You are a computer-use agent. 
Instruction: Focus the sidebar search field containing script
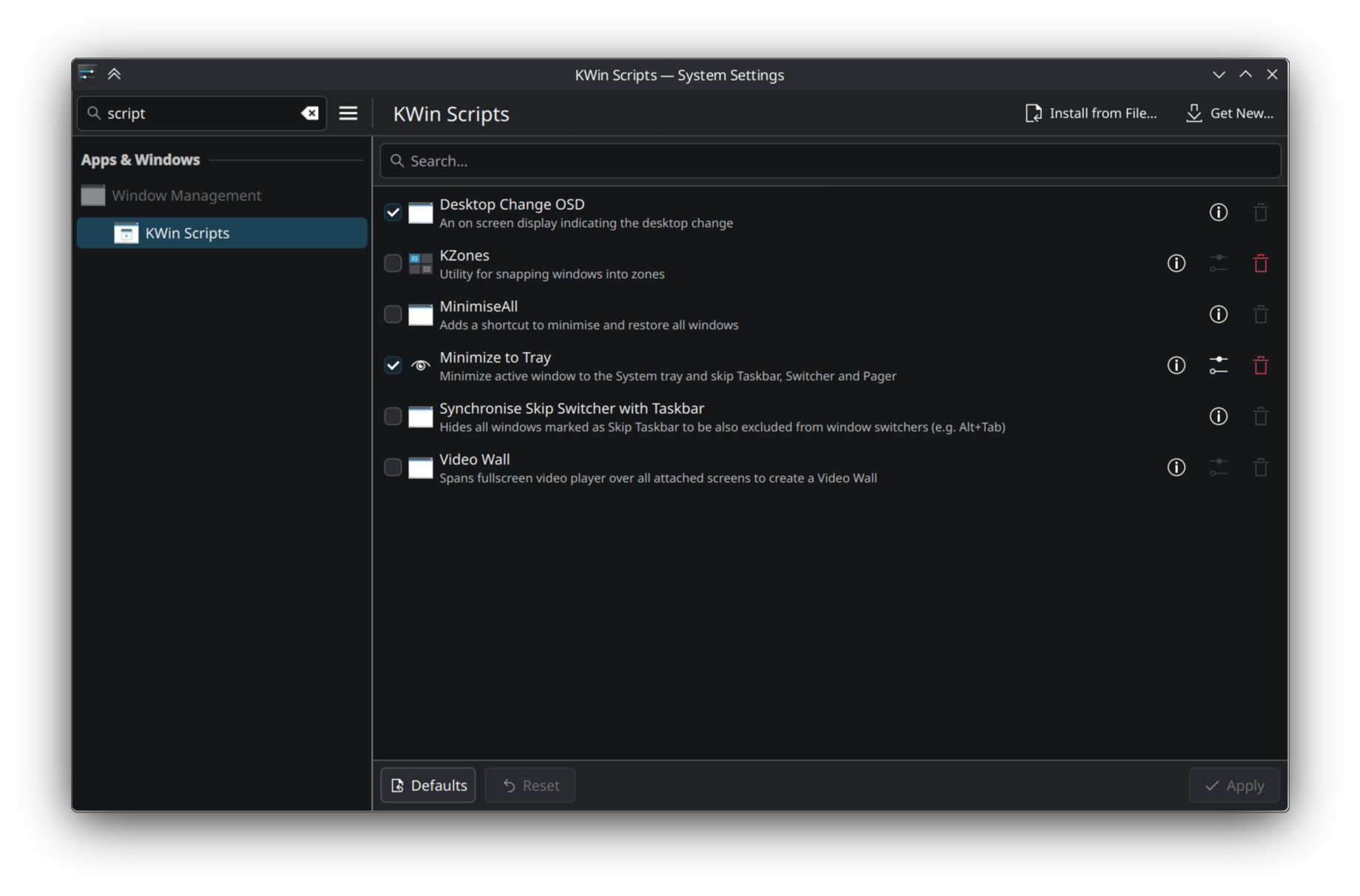point(201,113)
